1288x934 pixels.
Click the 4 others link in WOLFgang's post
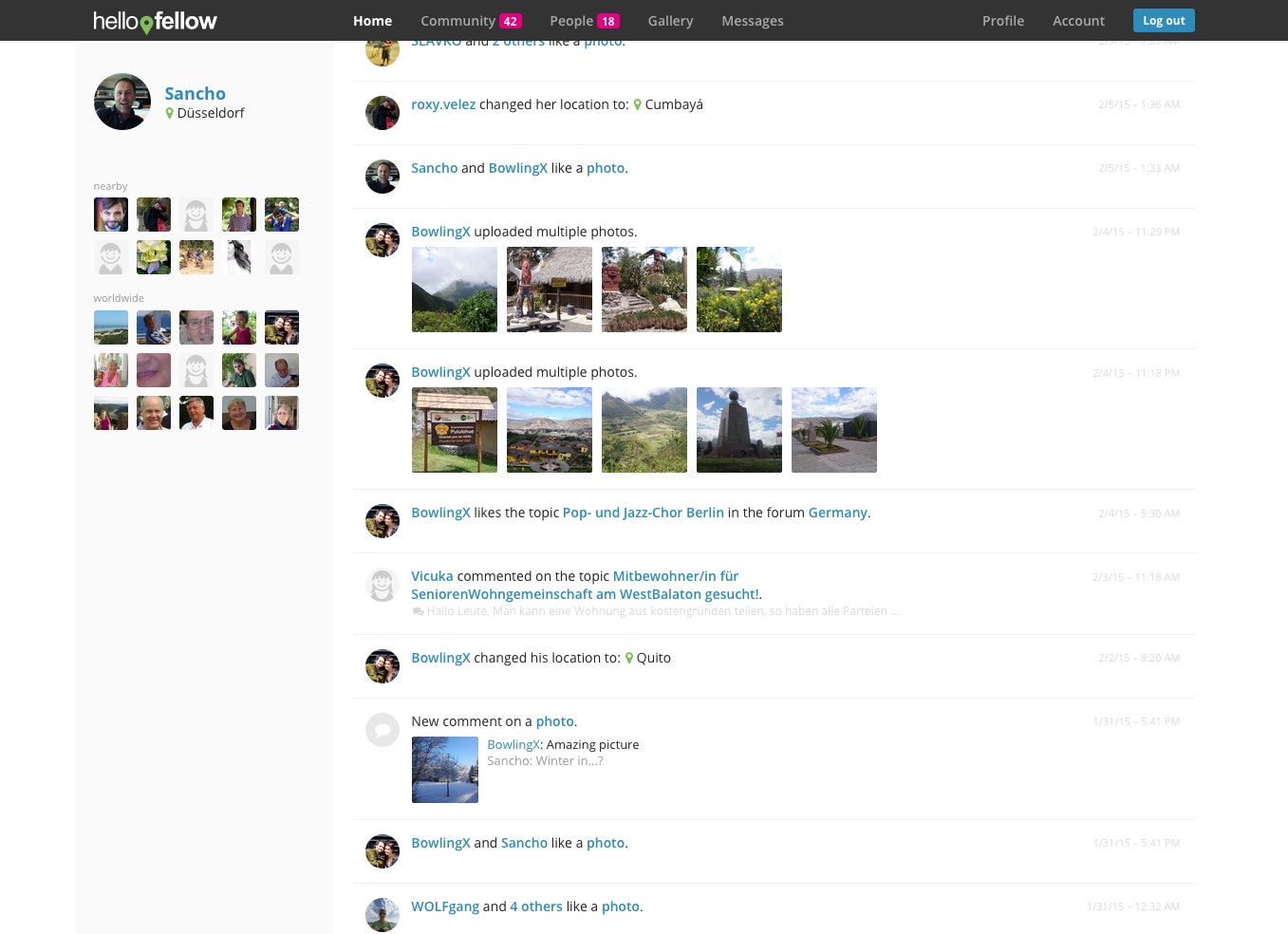[535, 906]
